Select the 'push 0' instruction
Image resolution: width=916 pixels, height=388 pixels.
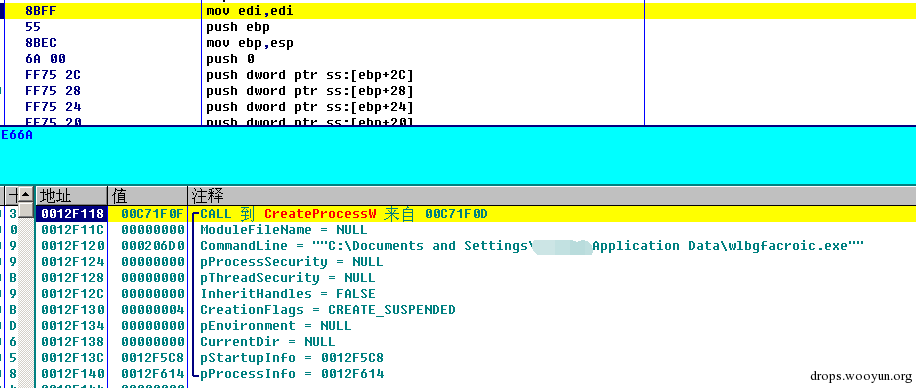(x=230, y=59)
